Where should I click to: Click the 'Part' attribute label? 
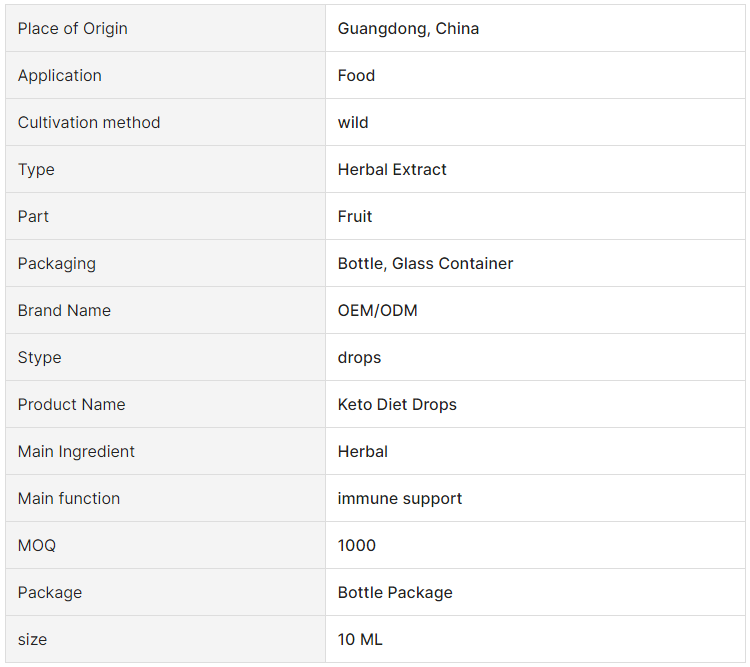(33, 216)
